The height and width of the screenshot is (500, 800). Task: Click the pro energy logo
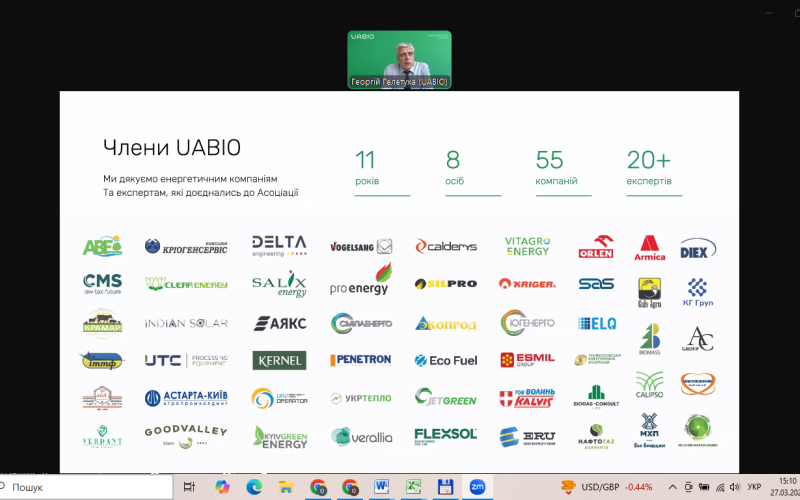pyautogui.click(x=361, y=280)
